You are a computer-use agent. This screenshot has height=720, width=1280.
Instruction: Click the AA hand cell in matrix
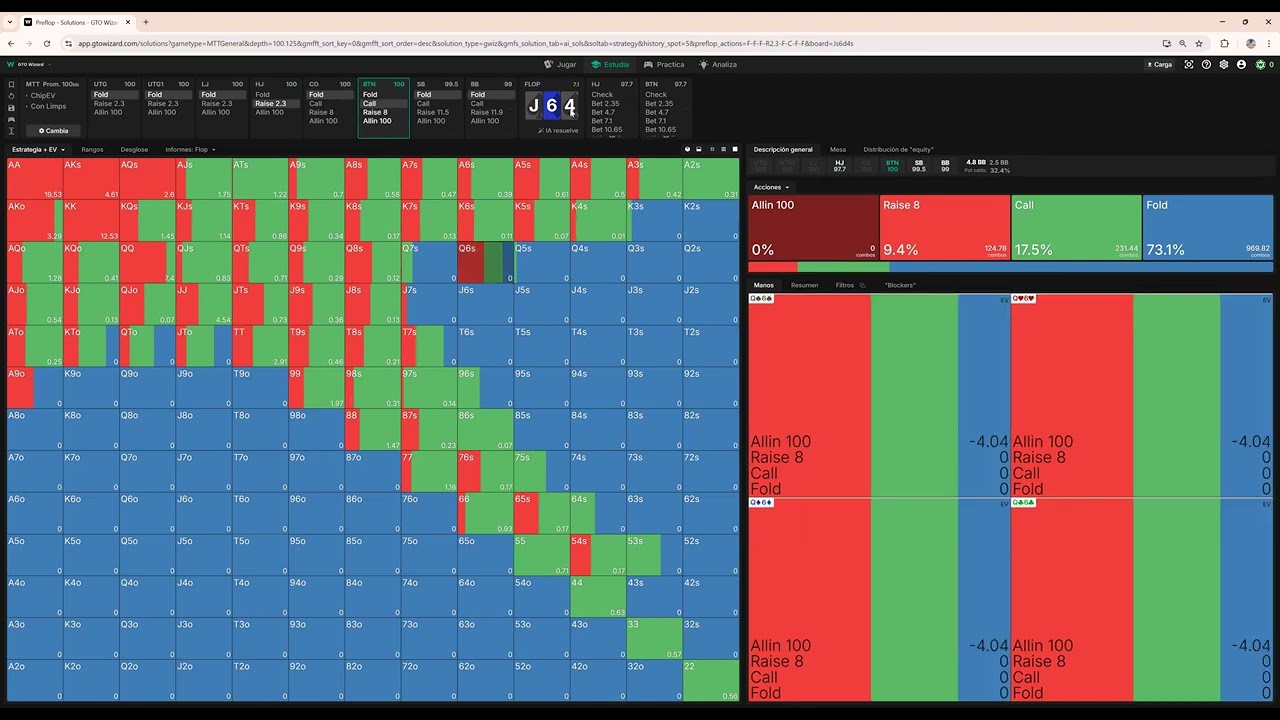[x=35, y=178]
